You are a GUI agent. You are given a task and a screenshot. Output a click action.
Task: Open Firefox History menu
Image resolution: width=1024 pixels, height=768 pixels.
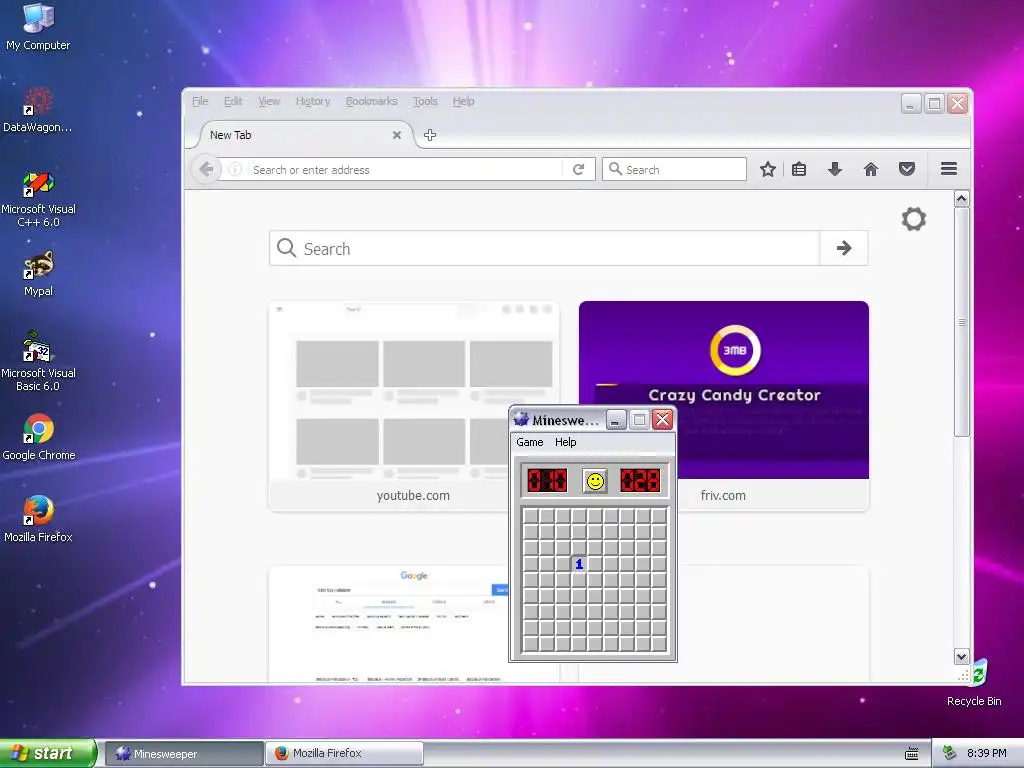313,101
